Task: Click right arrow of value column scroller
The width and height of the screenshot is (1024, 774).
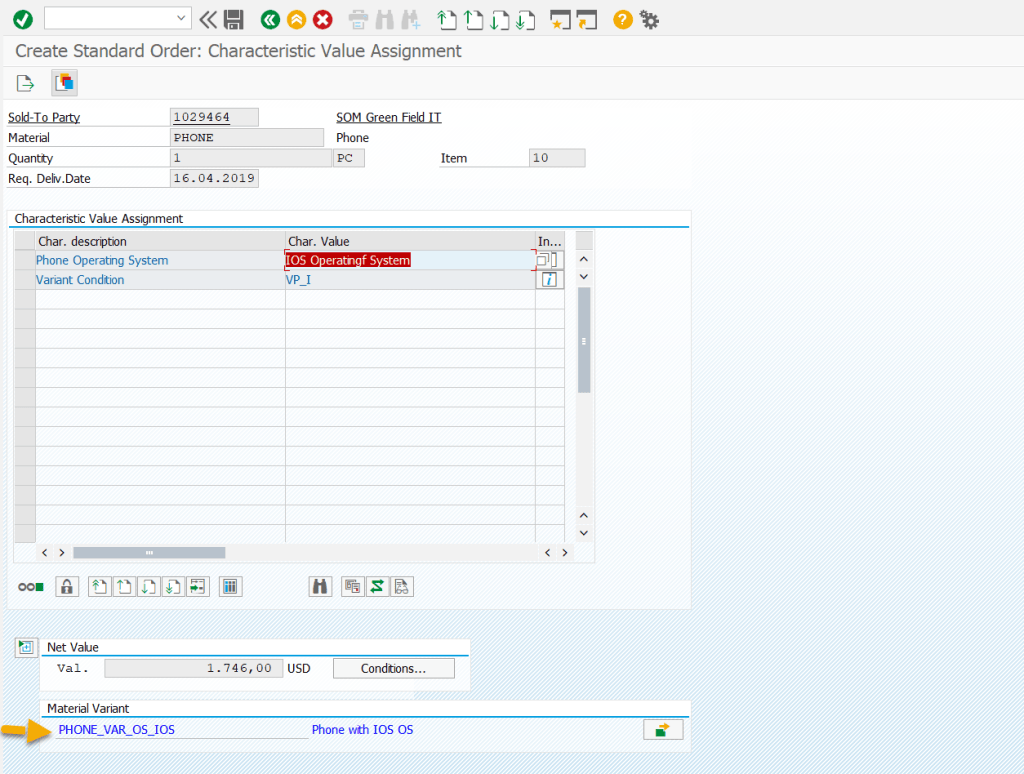Action: click(565, 553)
